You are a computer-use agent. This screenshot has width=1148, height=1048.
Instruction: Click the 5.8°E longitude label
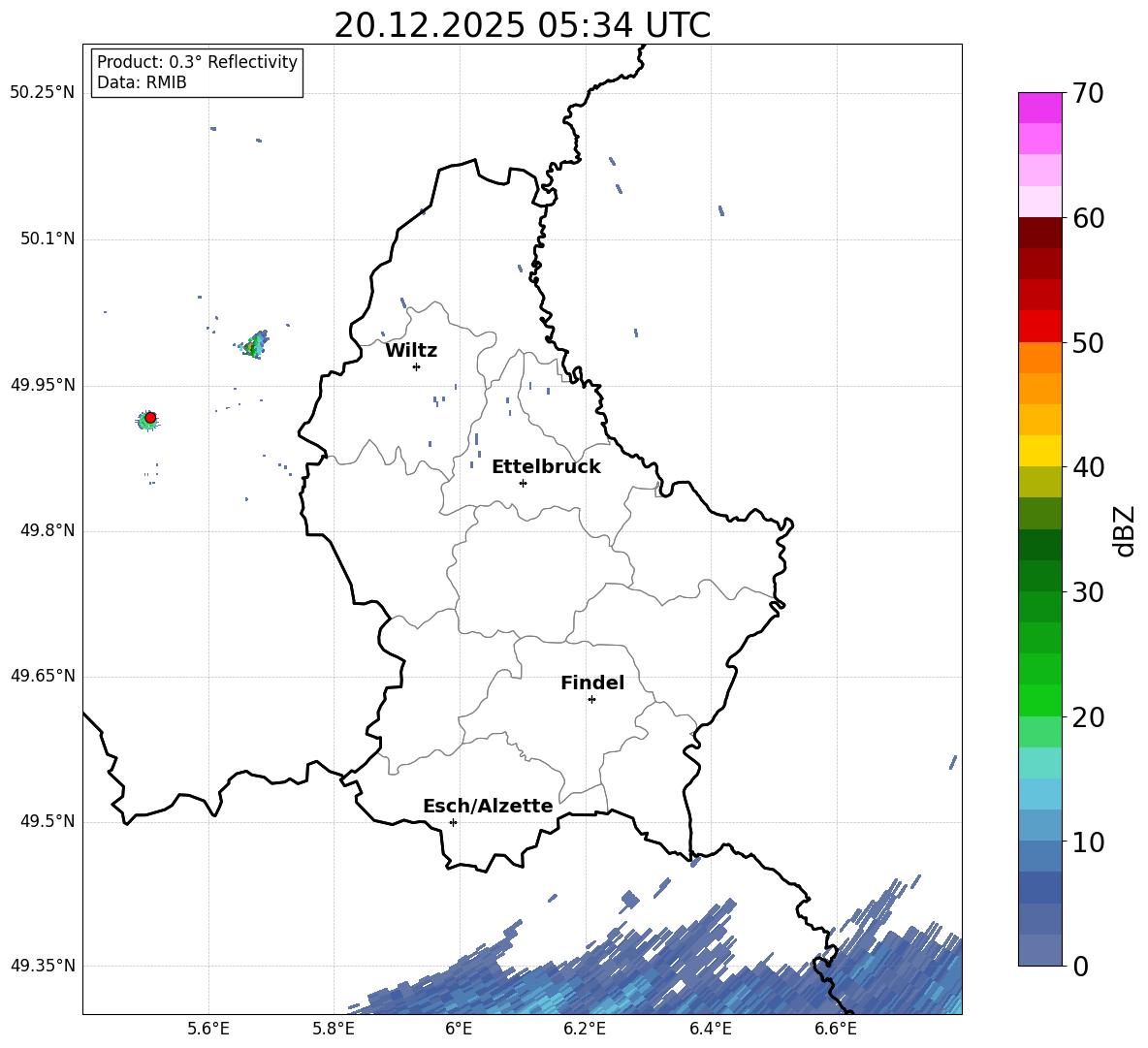coord(334,1029)
